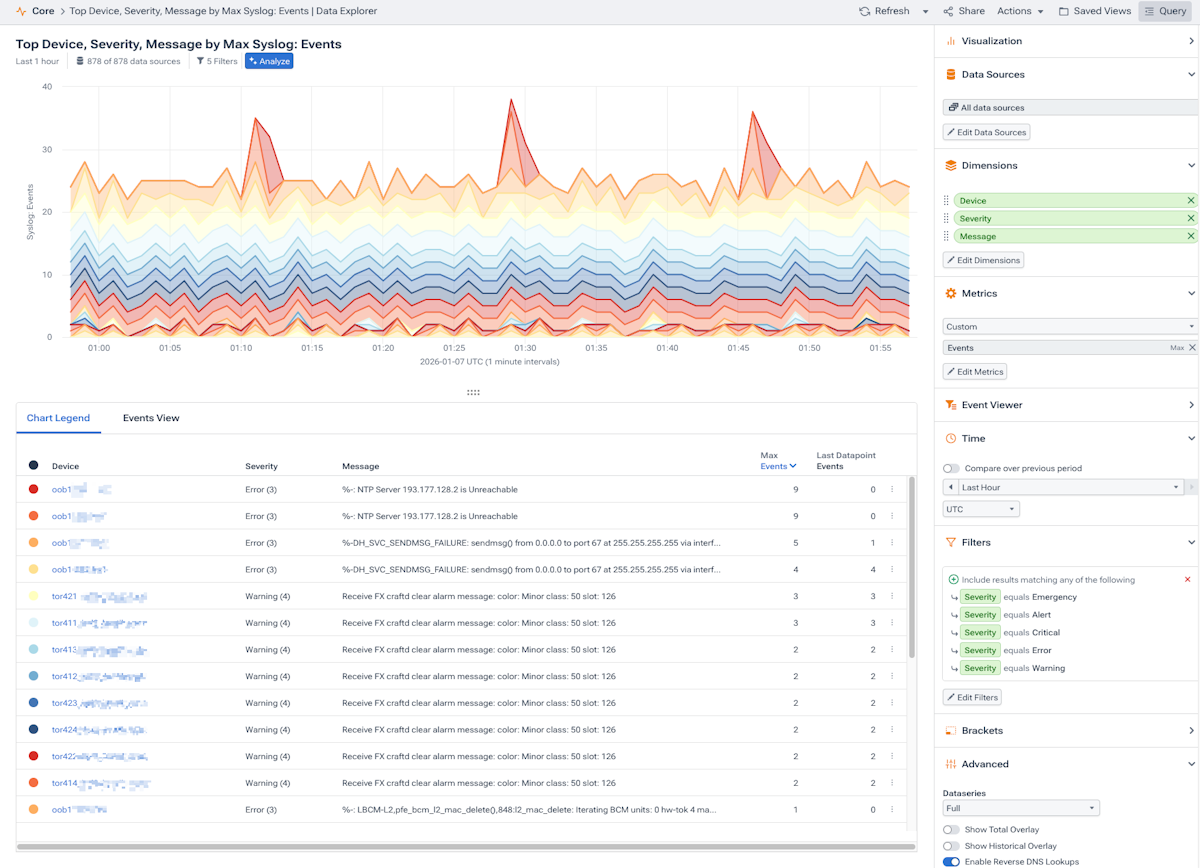
Task: Open the Dataseries Full dropdown
Action: point(1021,808)
